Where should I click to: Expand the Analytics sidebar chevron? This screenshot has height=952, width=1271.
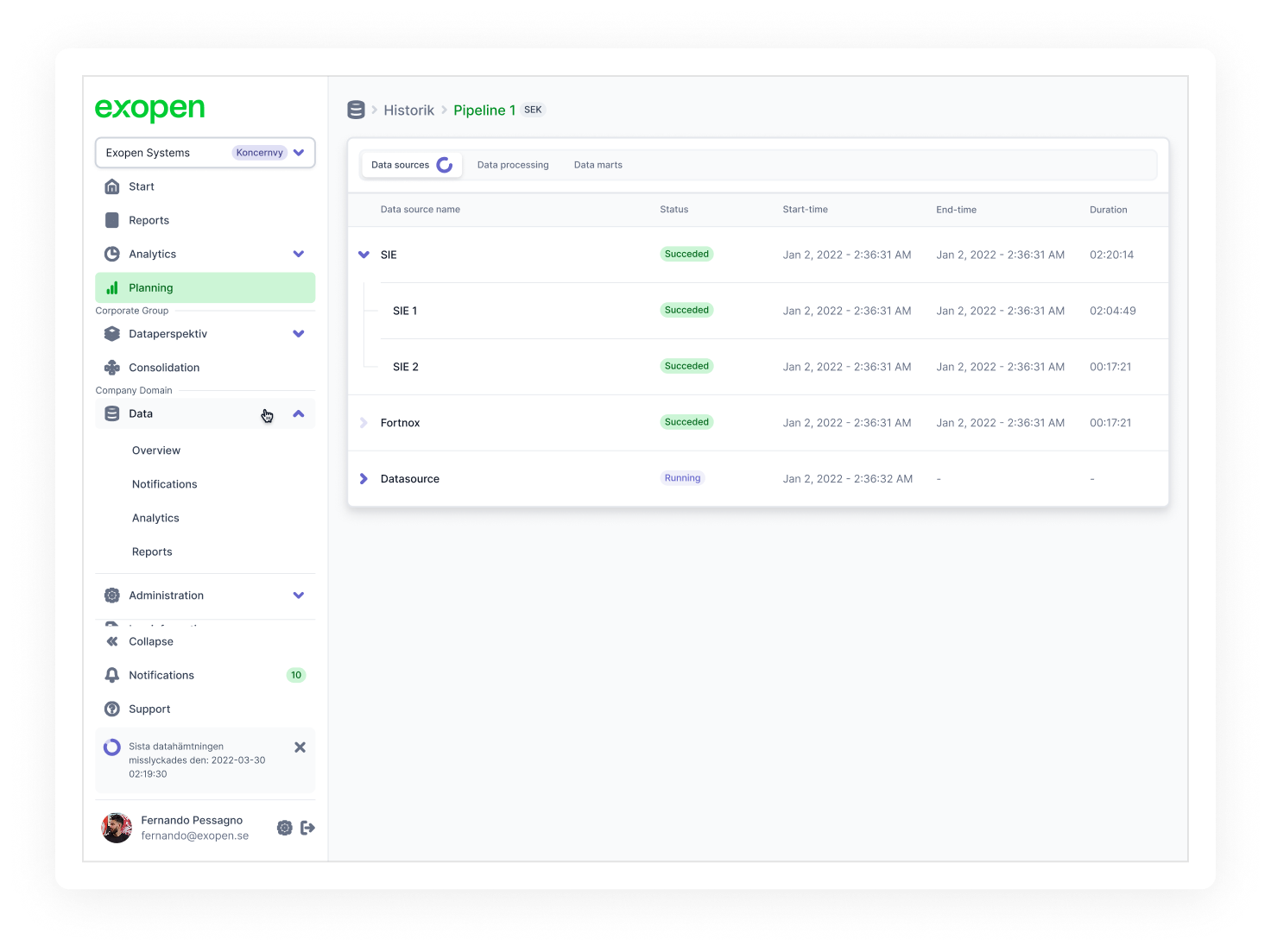coord(299,254)
